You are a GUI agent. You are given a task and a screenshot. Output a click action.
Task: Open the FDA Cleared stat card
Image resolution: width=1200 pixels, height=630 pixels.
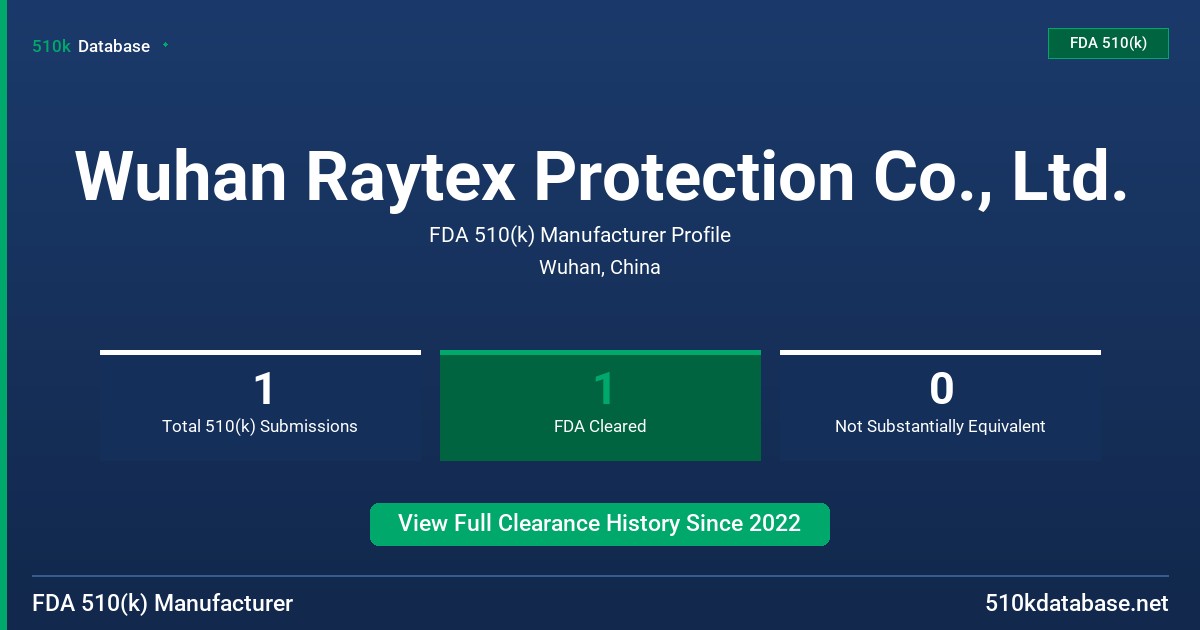600,405
